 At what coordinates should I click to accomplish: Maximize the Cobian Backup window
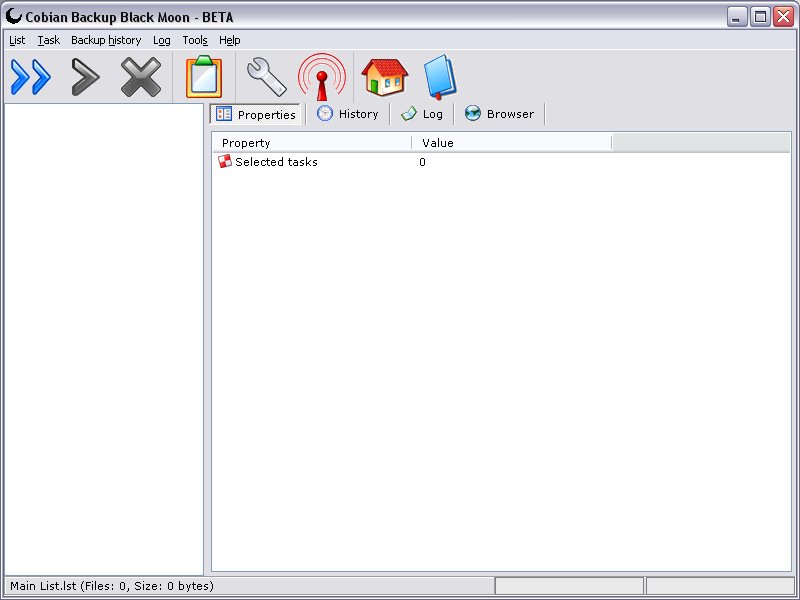point(760,17)
